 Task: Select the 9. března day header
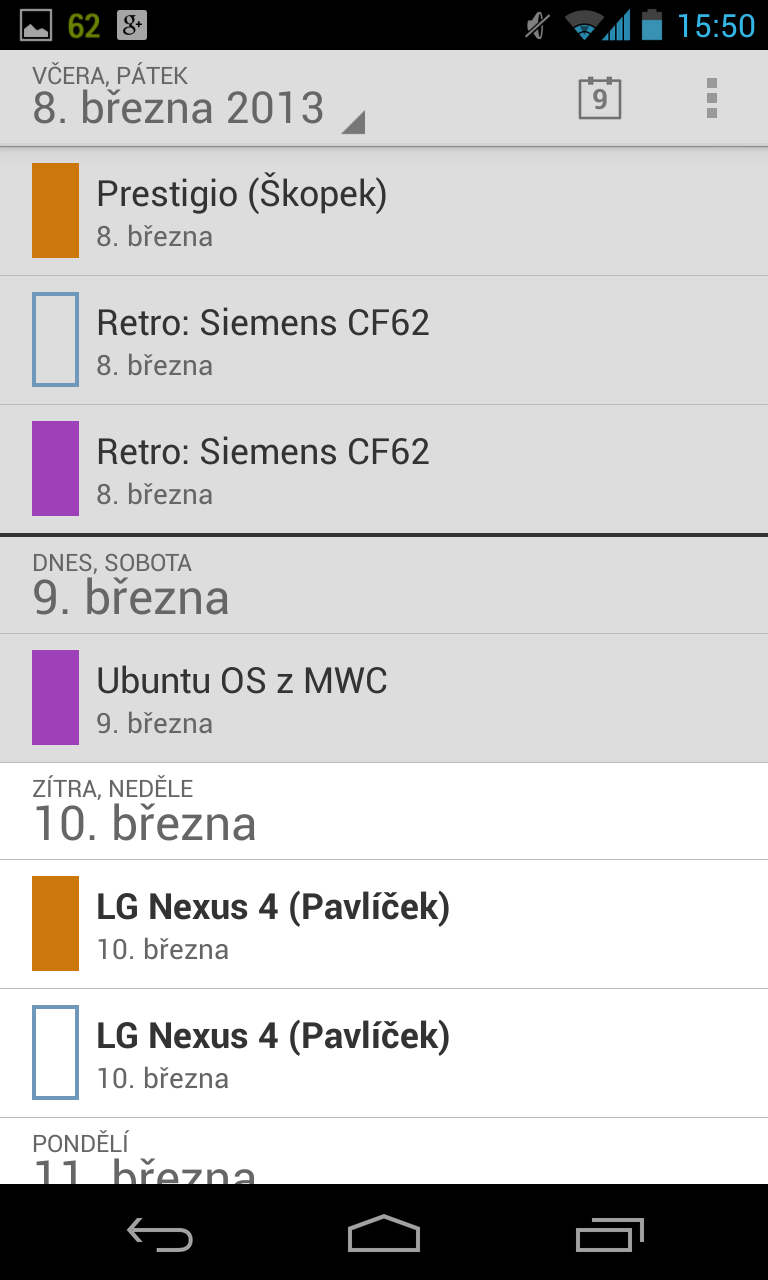384,585
